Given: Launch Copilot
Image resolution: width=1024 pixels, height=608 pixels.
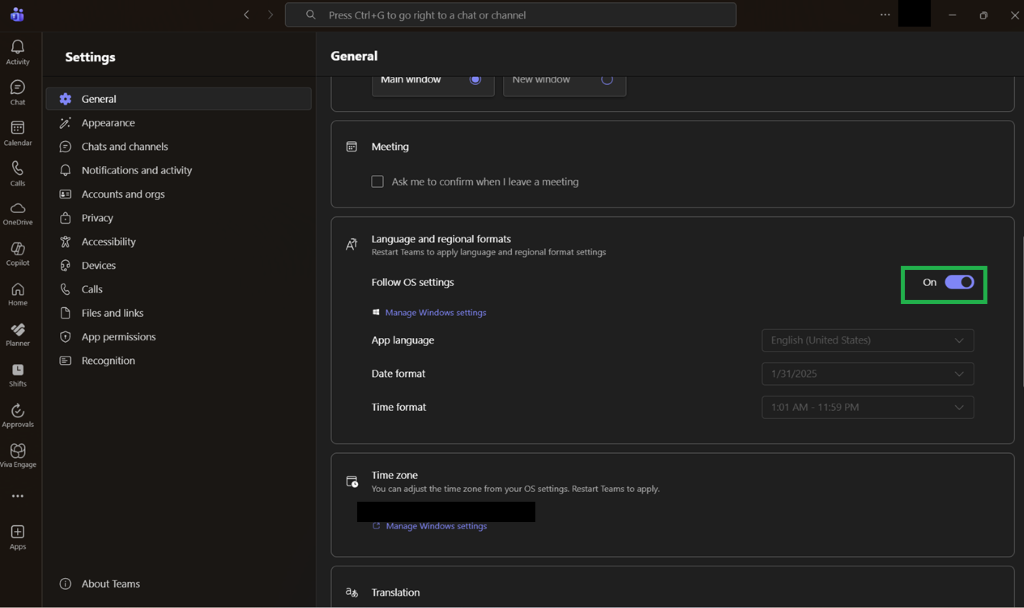Looking at the screenshot, I should tap(18, 254).
